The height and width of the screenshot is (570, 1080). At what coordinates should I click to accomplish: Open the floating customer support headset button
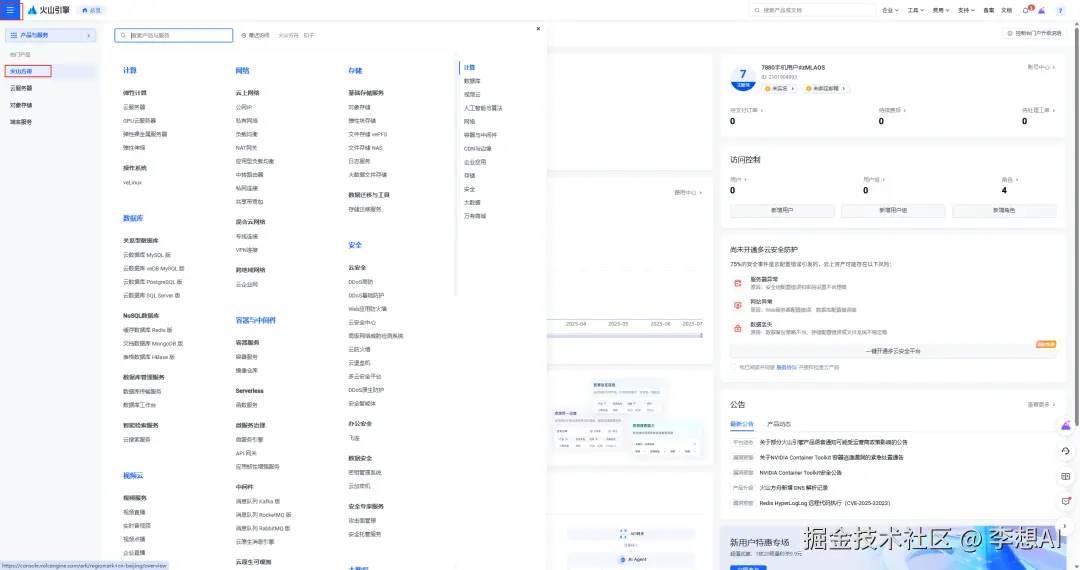coord(1066,451)
